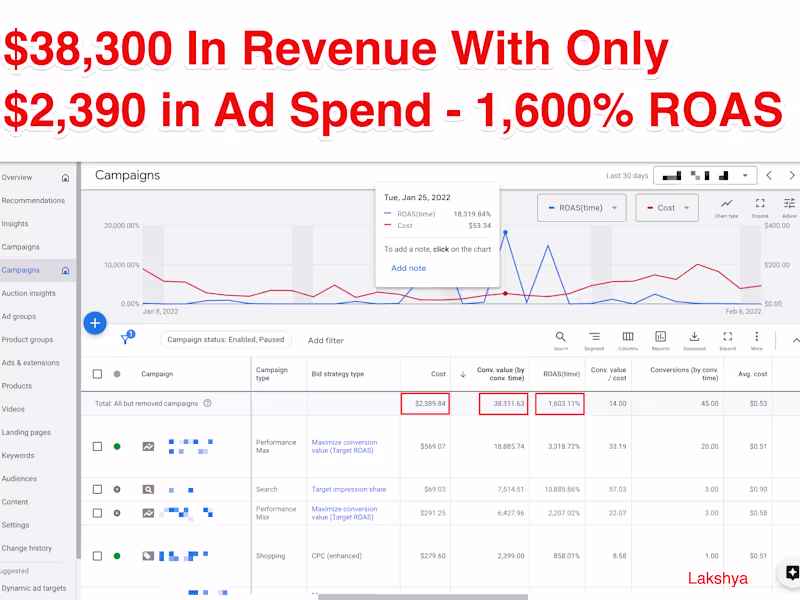
Task: Open the Reports icon
Action: (x=661, y=337)
